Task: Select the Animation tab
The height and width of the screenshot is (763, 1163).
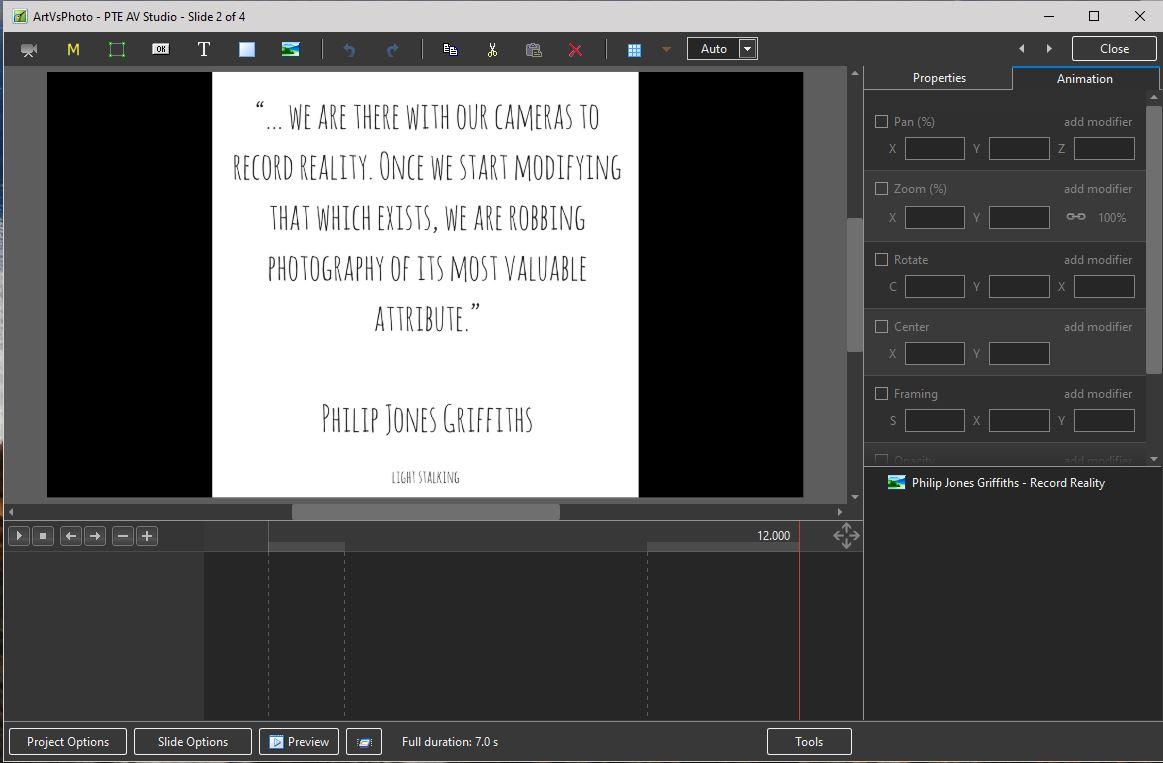Action: [x=1084, y=78]
